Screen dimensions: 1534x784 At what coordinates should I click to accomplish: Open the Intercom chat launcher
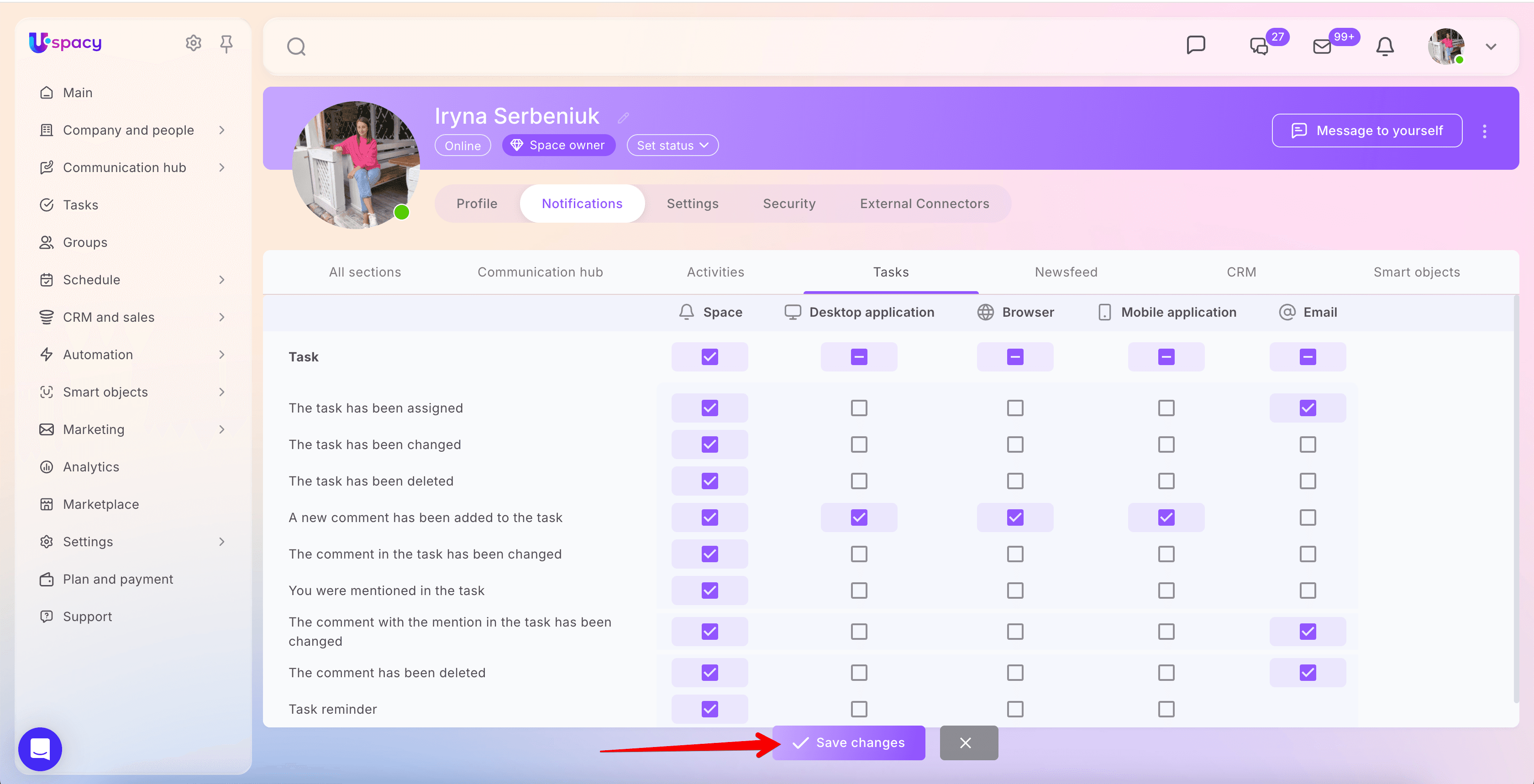40,749
